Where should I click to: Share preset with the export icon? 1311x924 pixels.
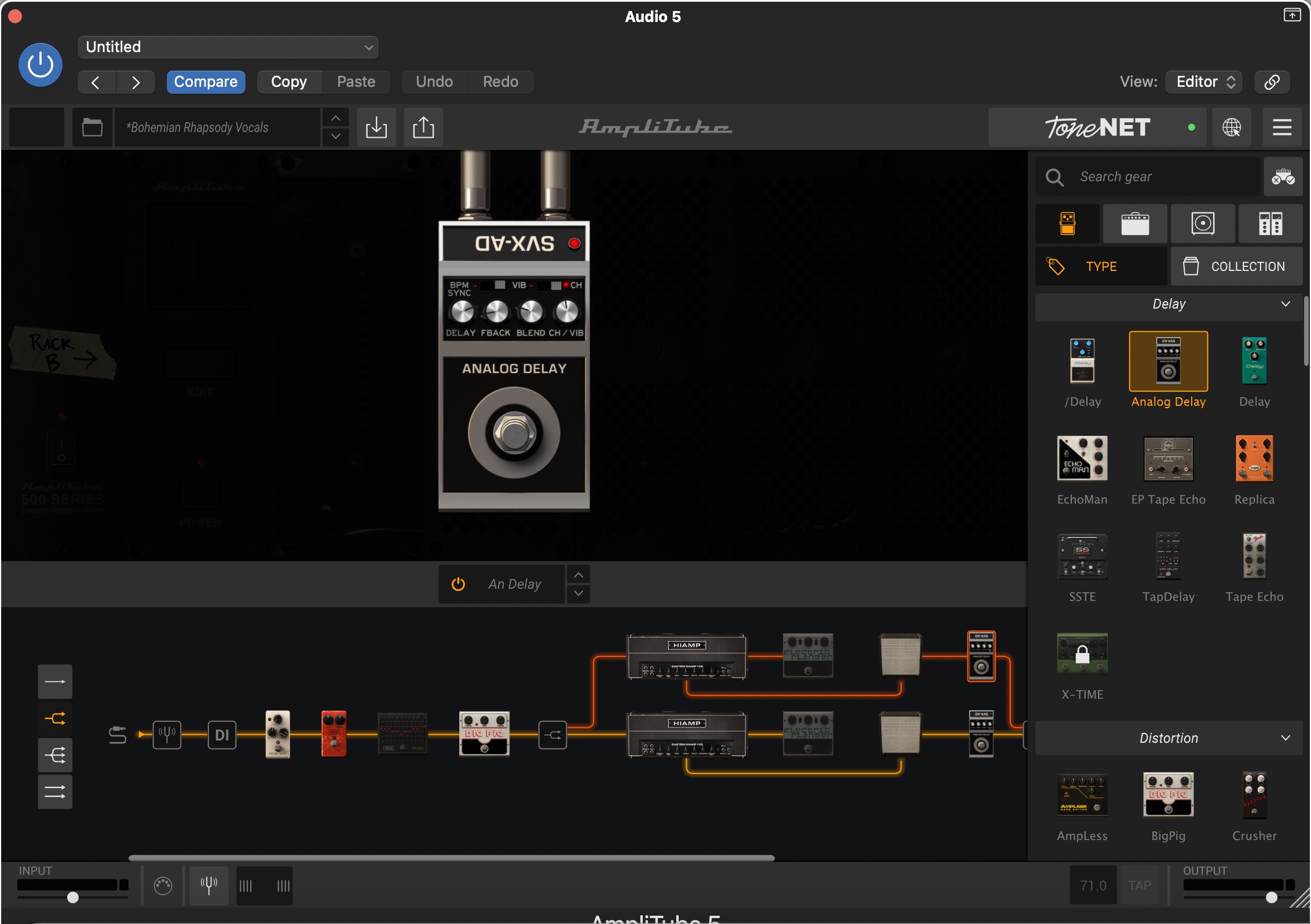pyautogui.click(x=423, y=127)
